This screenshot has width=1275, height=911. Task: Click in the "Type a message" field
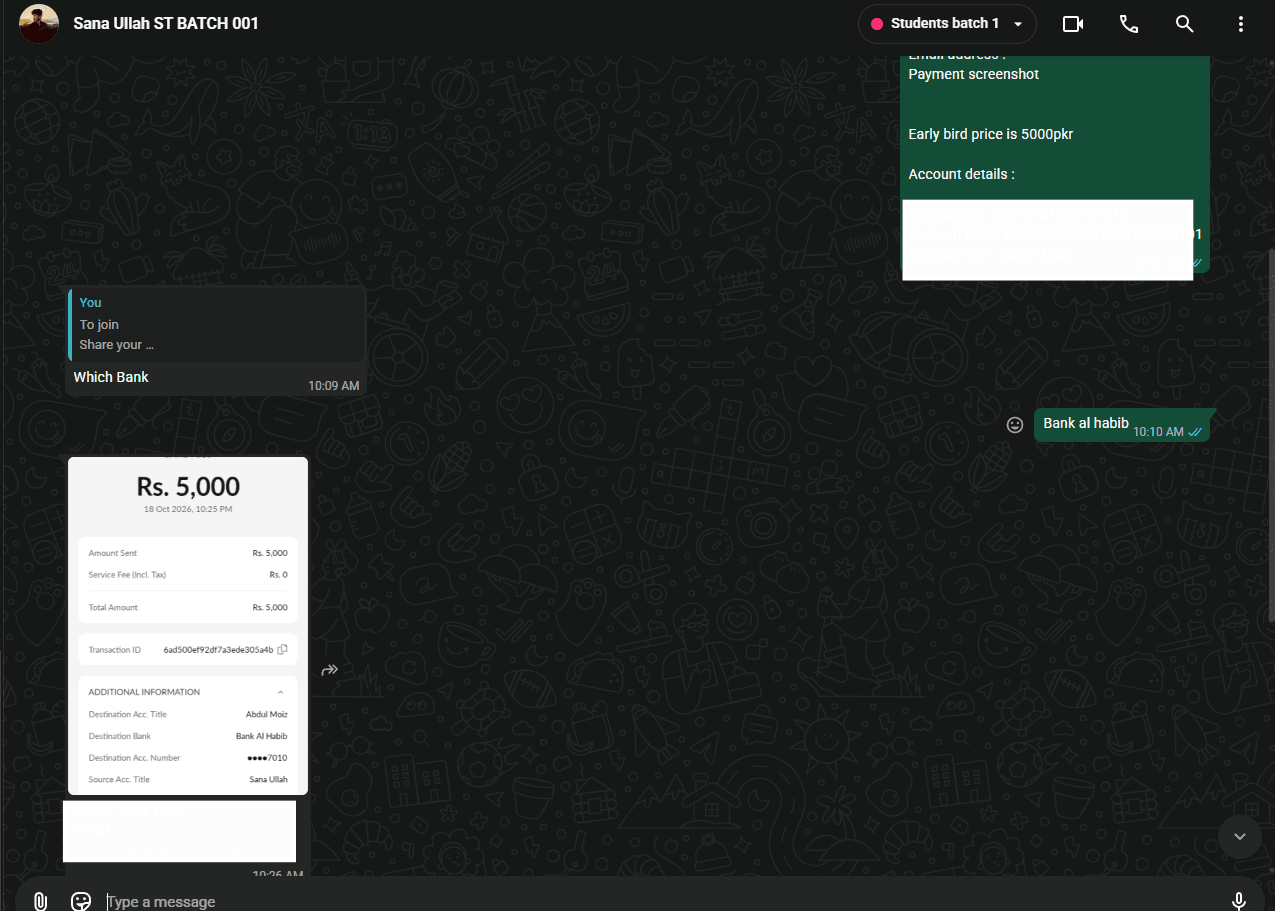point(660,901)
